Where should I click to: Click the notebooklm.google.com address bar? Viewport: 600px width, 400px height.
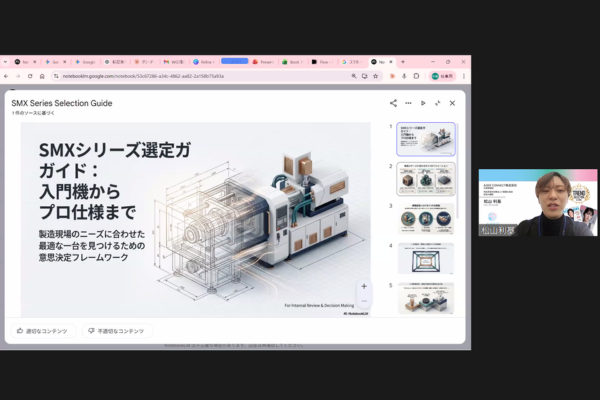(x=200, y=76)
